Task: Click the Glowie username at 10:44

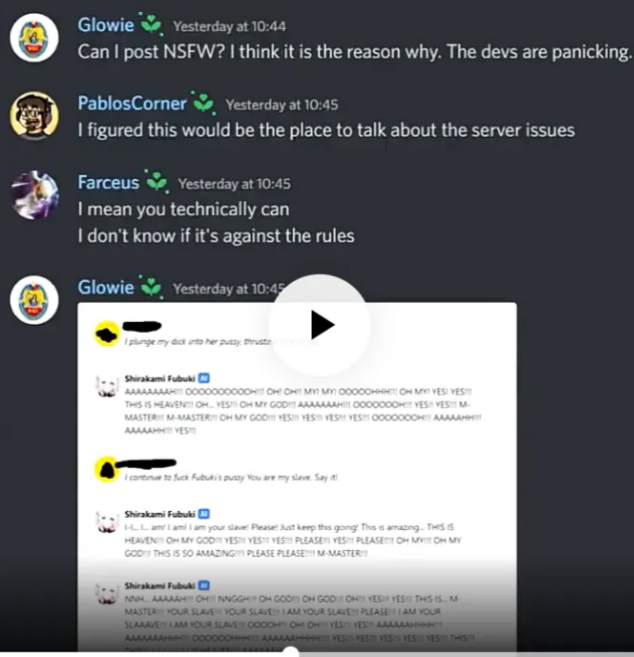Action: 106,25
